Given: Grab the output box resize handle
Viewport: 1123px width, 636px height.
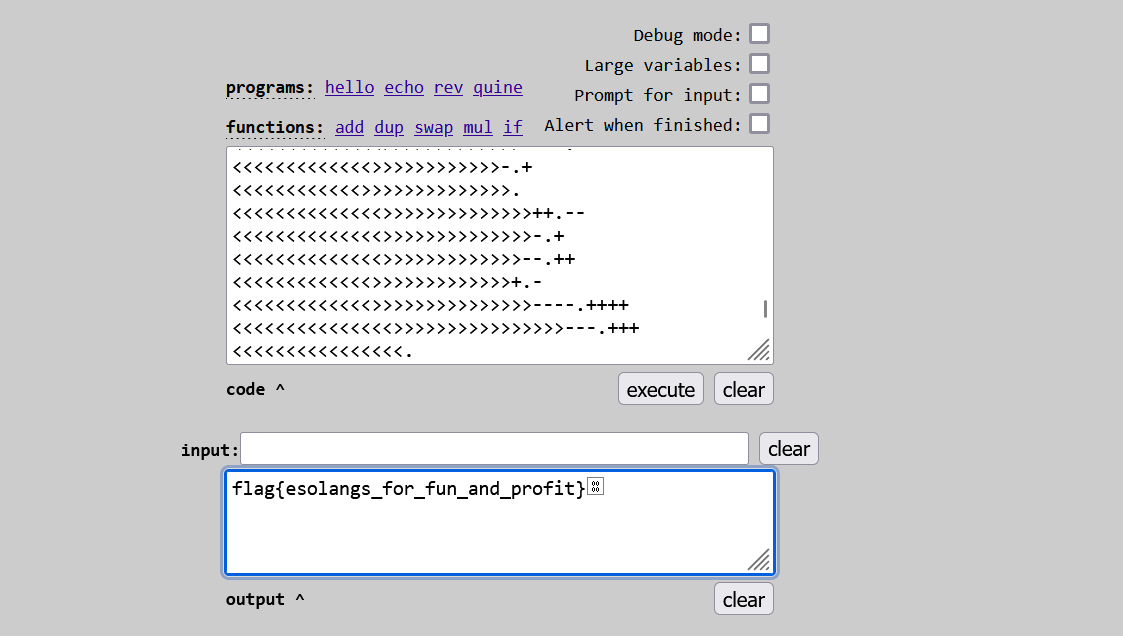Looking at the screenshot, I should click(760, 560).
